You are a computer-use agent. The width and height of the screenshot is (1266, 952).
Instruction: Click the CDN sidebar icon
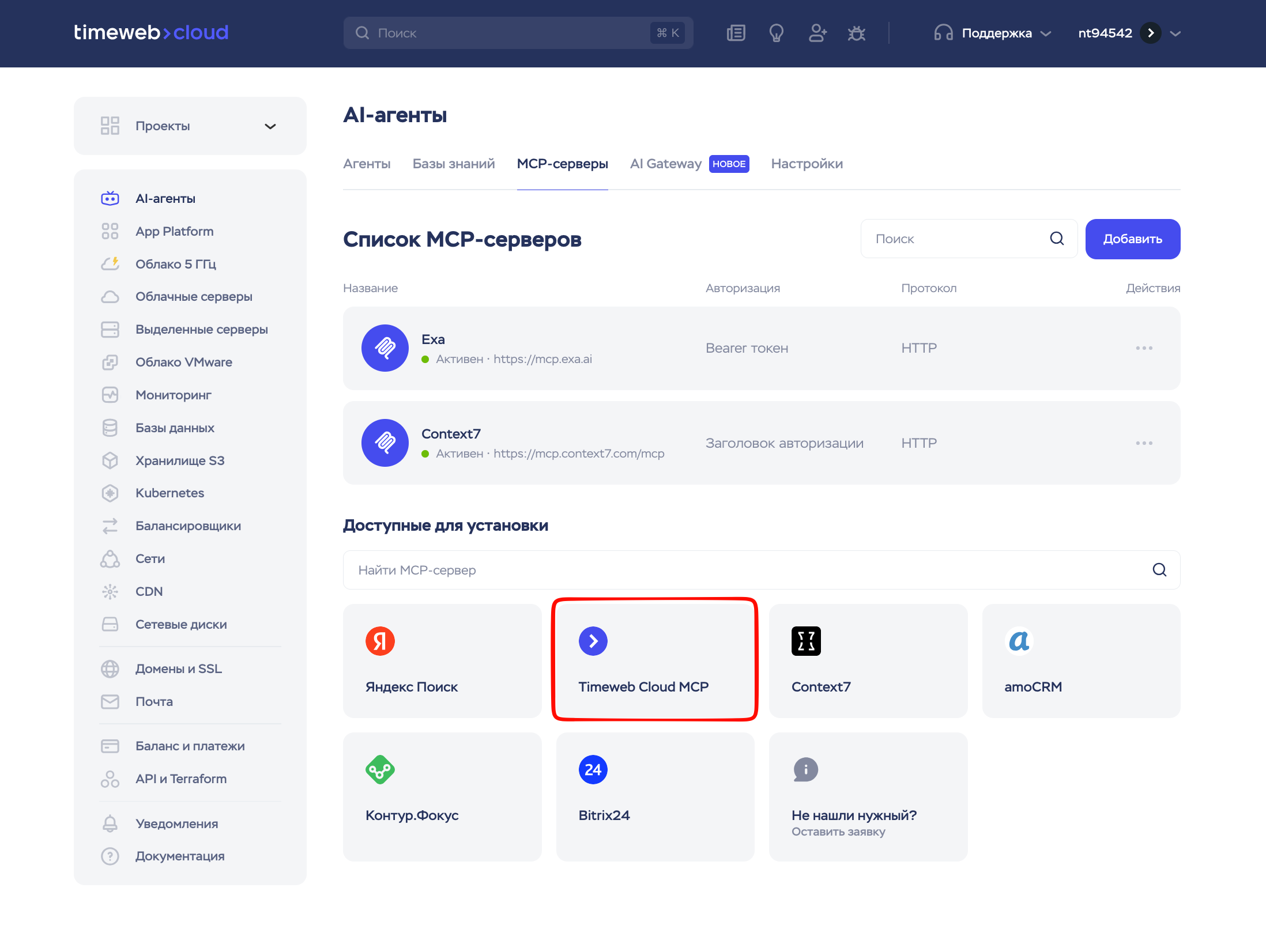(x=110, y=591)
